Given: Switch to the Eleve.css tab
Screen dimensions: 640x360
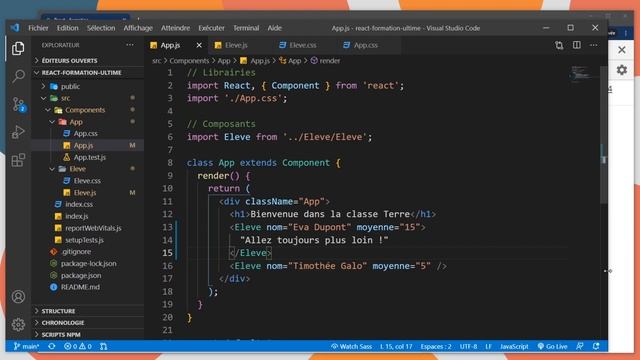Looking at the screenshot, I should pyautogui.click(x=303, y=45).
